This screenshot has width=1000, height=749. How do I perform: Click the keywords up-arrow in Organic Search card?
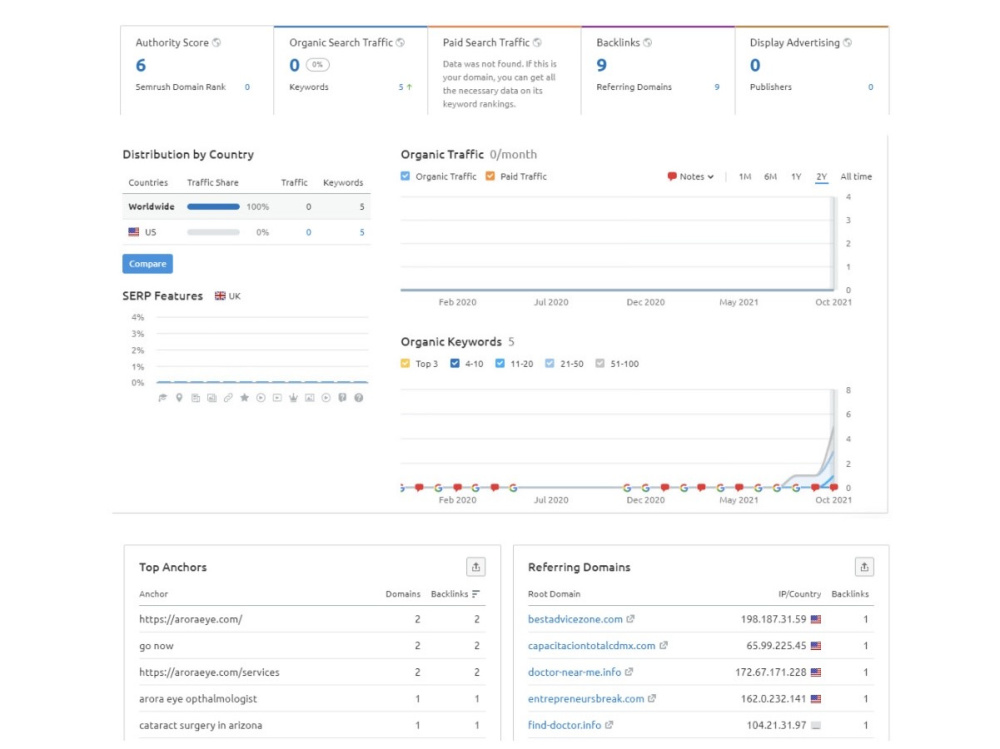tap(409, 87)
